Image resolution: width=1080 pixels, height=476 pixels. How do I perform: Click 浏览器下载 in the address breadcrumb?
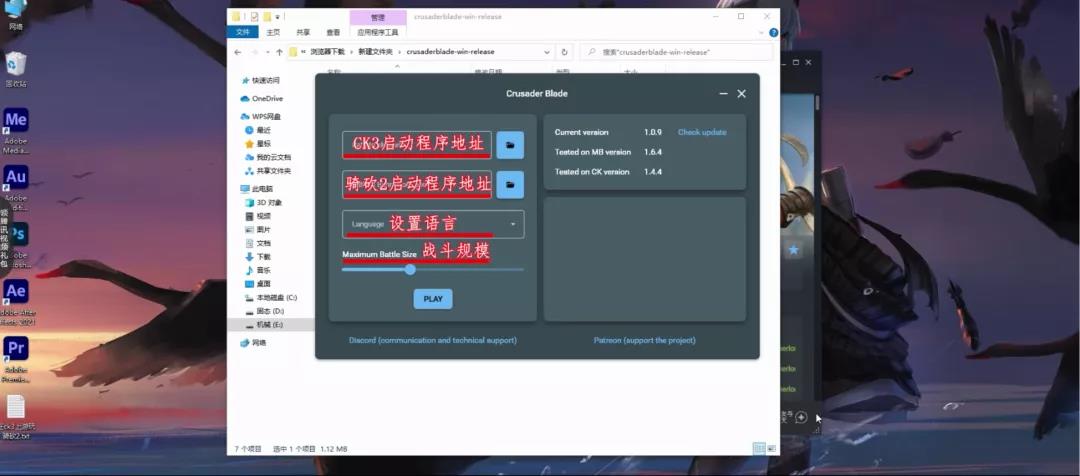(330, 52)
